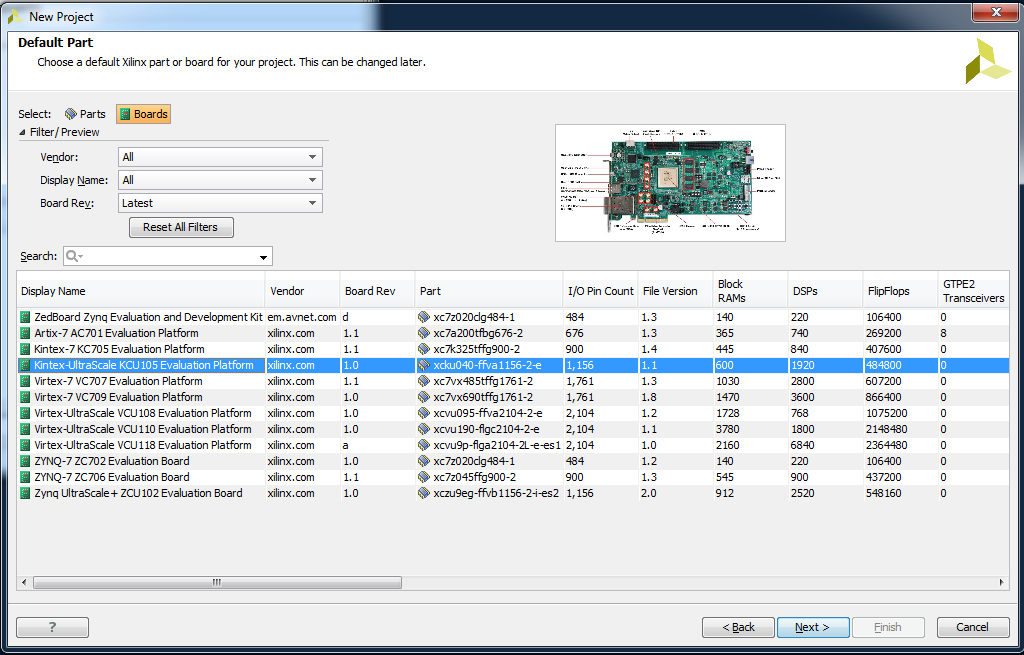This screenshot has width=1024, height=655.
Task: Click the ZC702 row board icon
Action: point(25,461)
